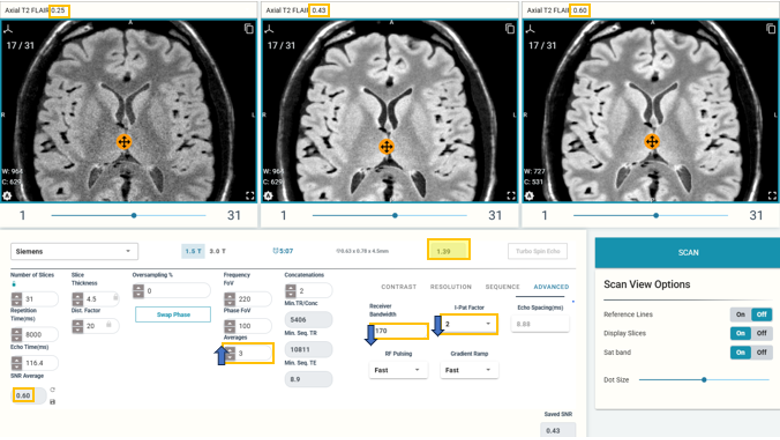Click the Swap Phase button
Viewport: 780px width, 440px height.
(172, 314)
